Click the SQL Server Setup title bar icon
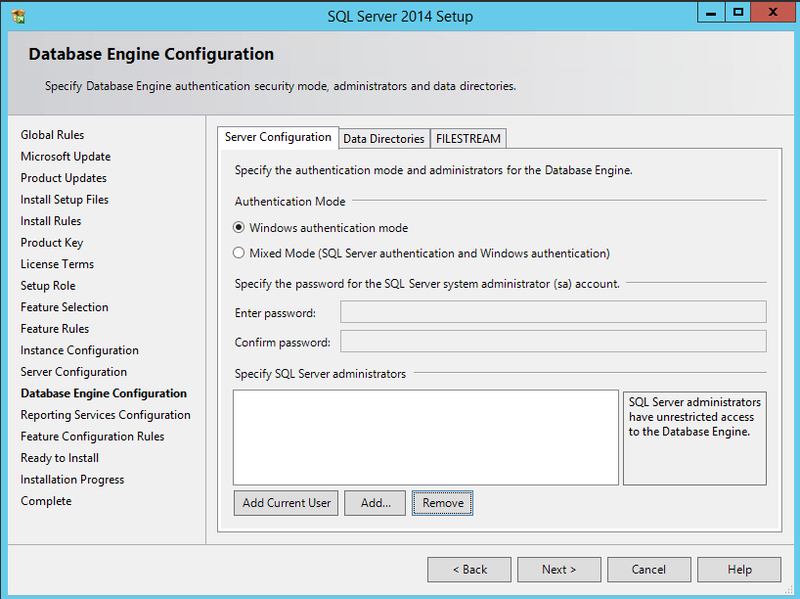 [x=18, y=15]
